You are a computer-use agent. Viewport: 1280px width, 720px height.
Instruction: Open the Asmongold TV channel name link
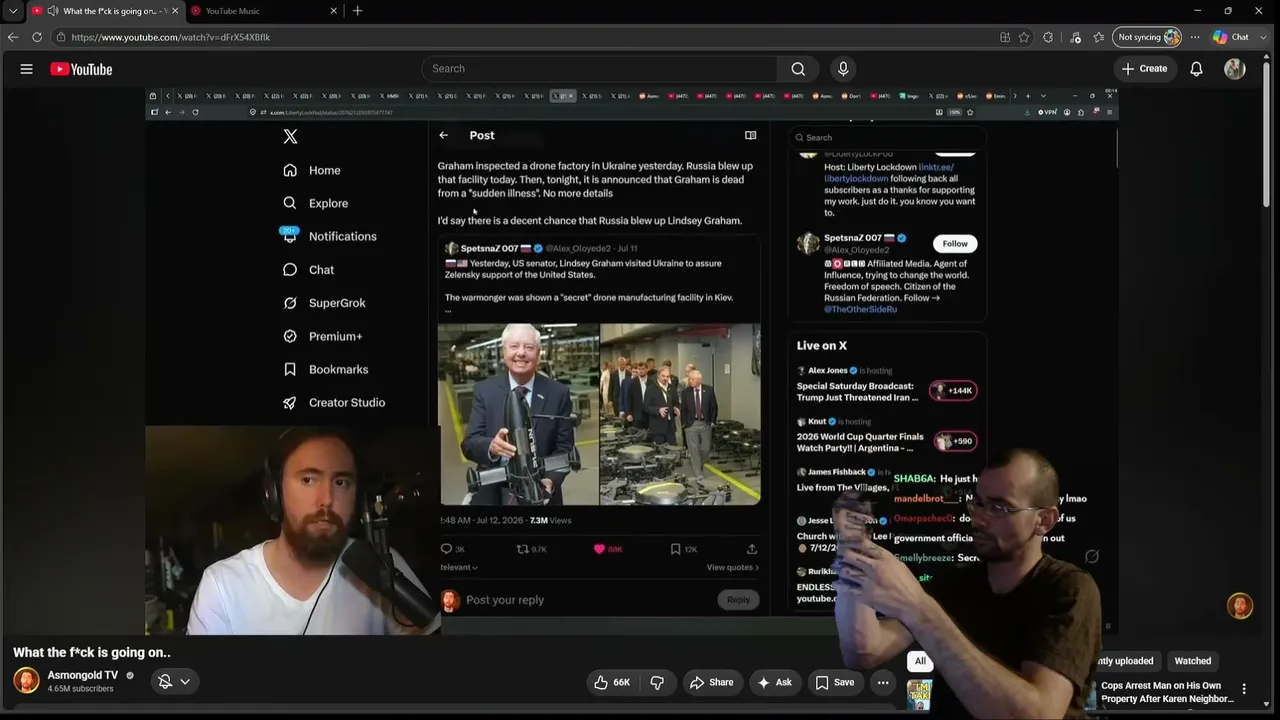click(83, 675)
